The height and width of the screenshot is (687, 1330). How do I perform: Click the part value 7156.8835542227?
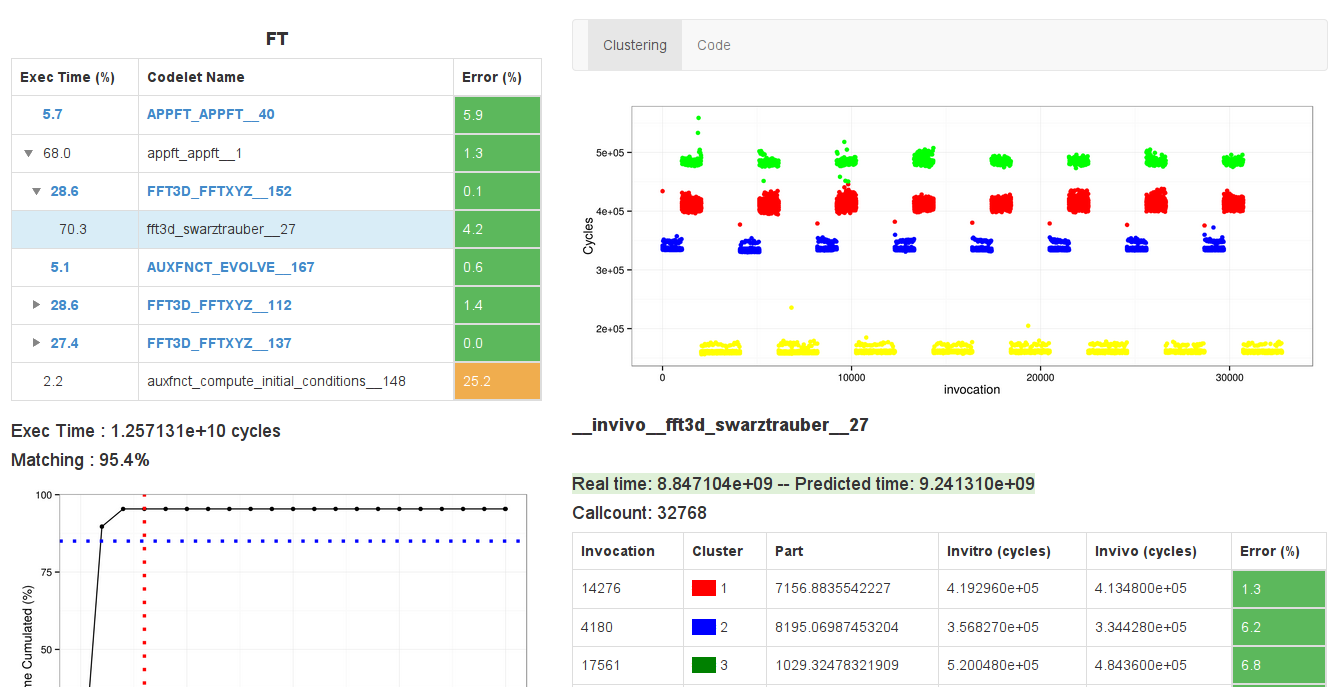coord(833,589)
